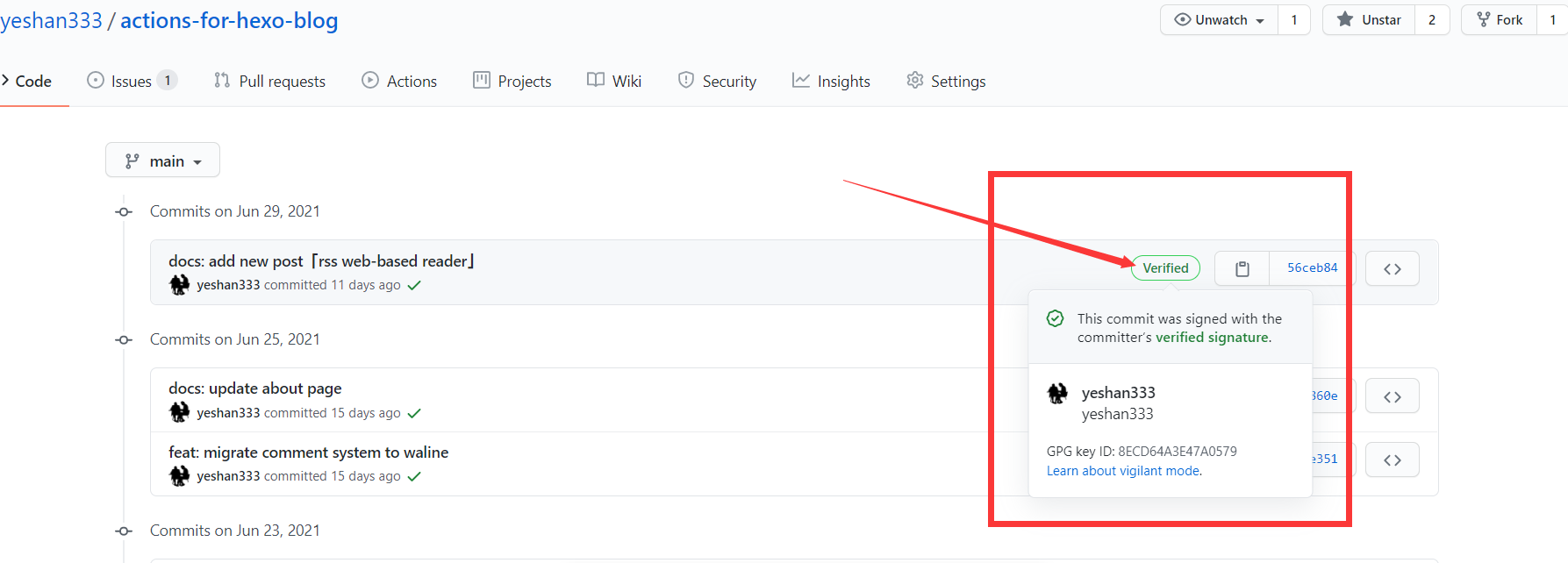Click the green check status on waline commit
Image resolution: width=1568 pixels, height=563 pixels.
(414, 476)
